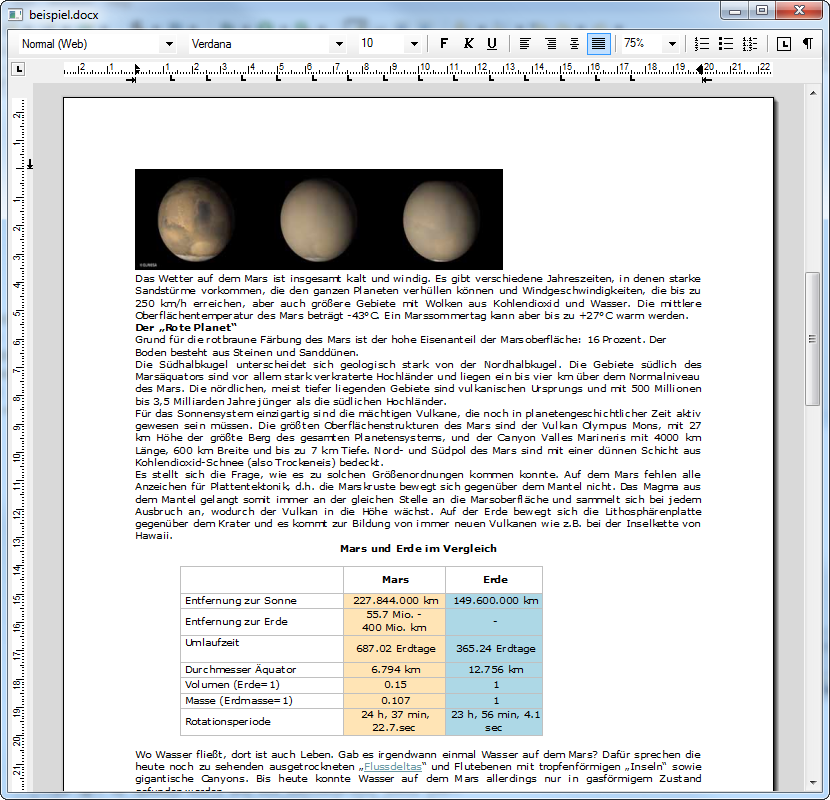Click the tab stop type icon in toolbar
Screen dimensions: 830x800
tap(784, 44)
